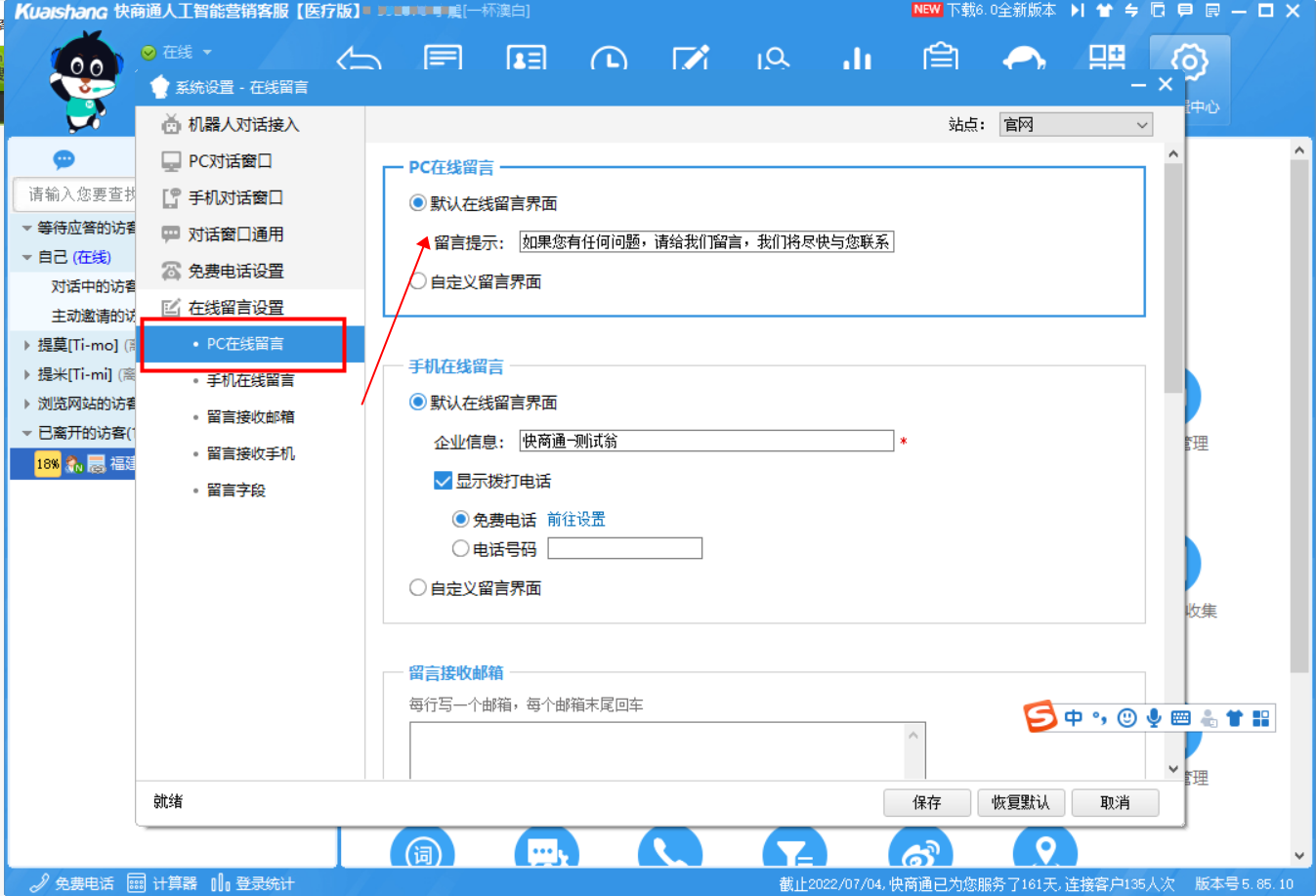
Task: Click the go-to-settings link beside free phone
Action: pyautogui.click(x=575, y=520)
